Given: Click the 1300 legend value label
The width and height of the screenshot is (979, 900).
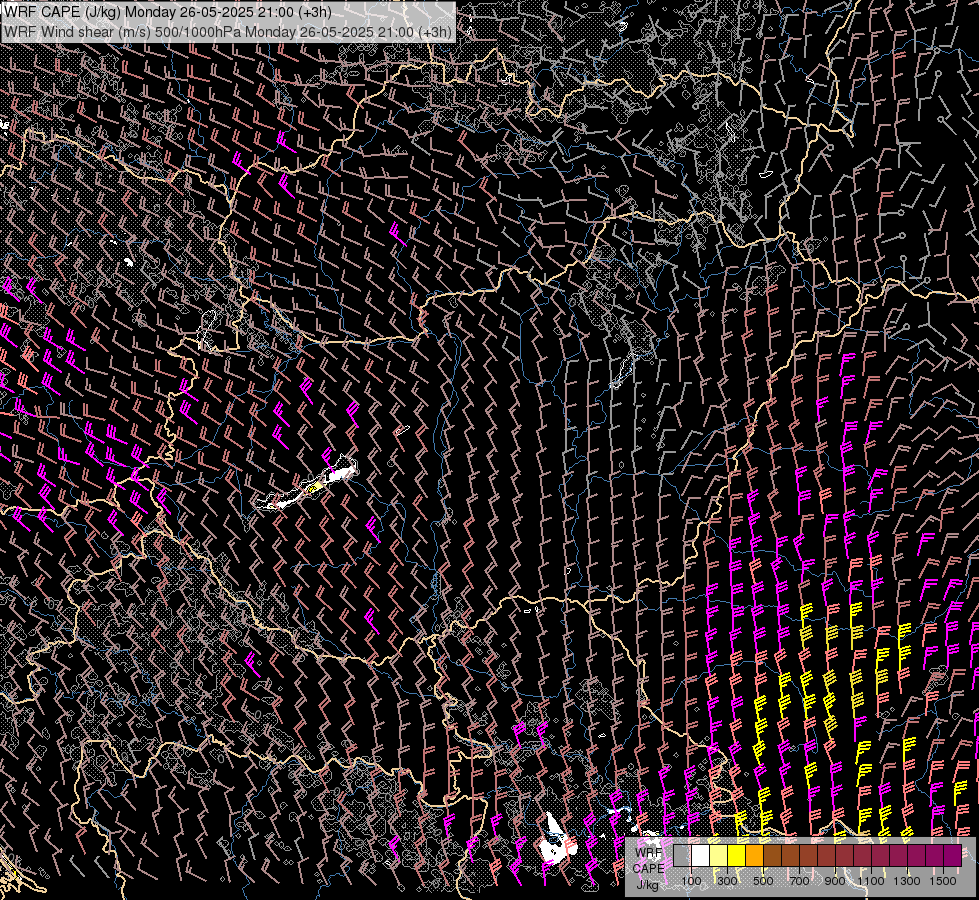Looking at the screenshot, I should 907,881.
